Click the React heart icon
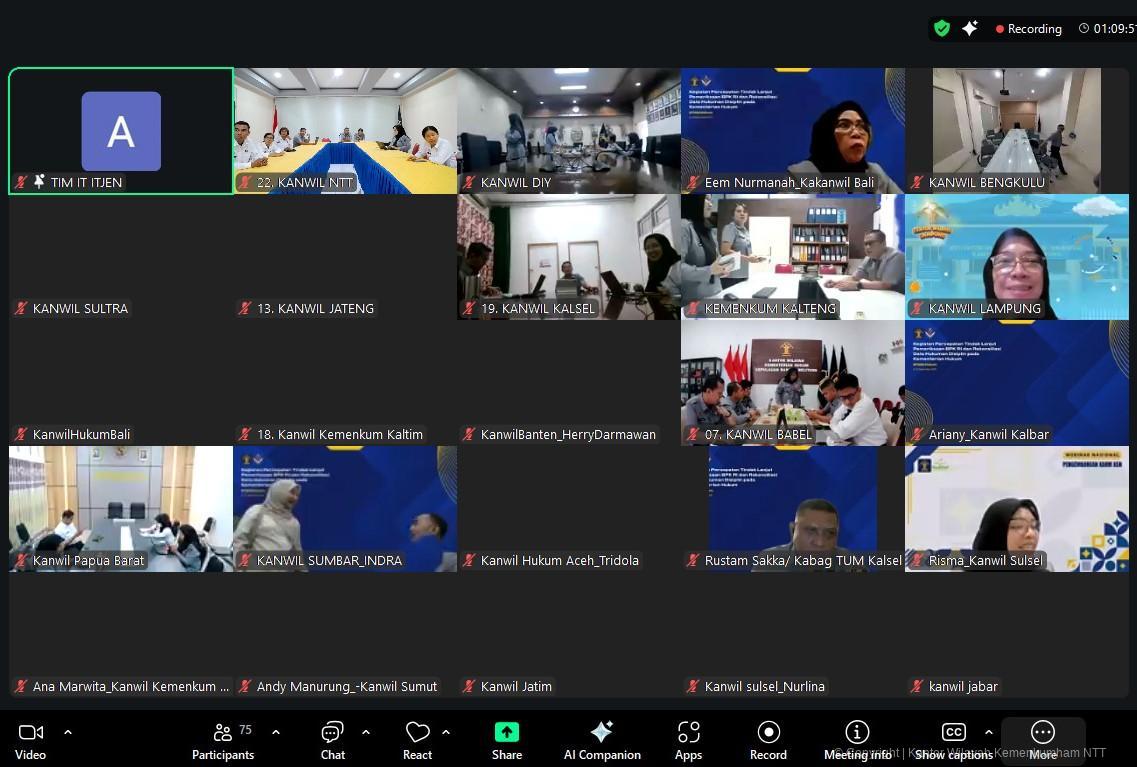Screen dimensions: 1137x767 coord(417,740)
